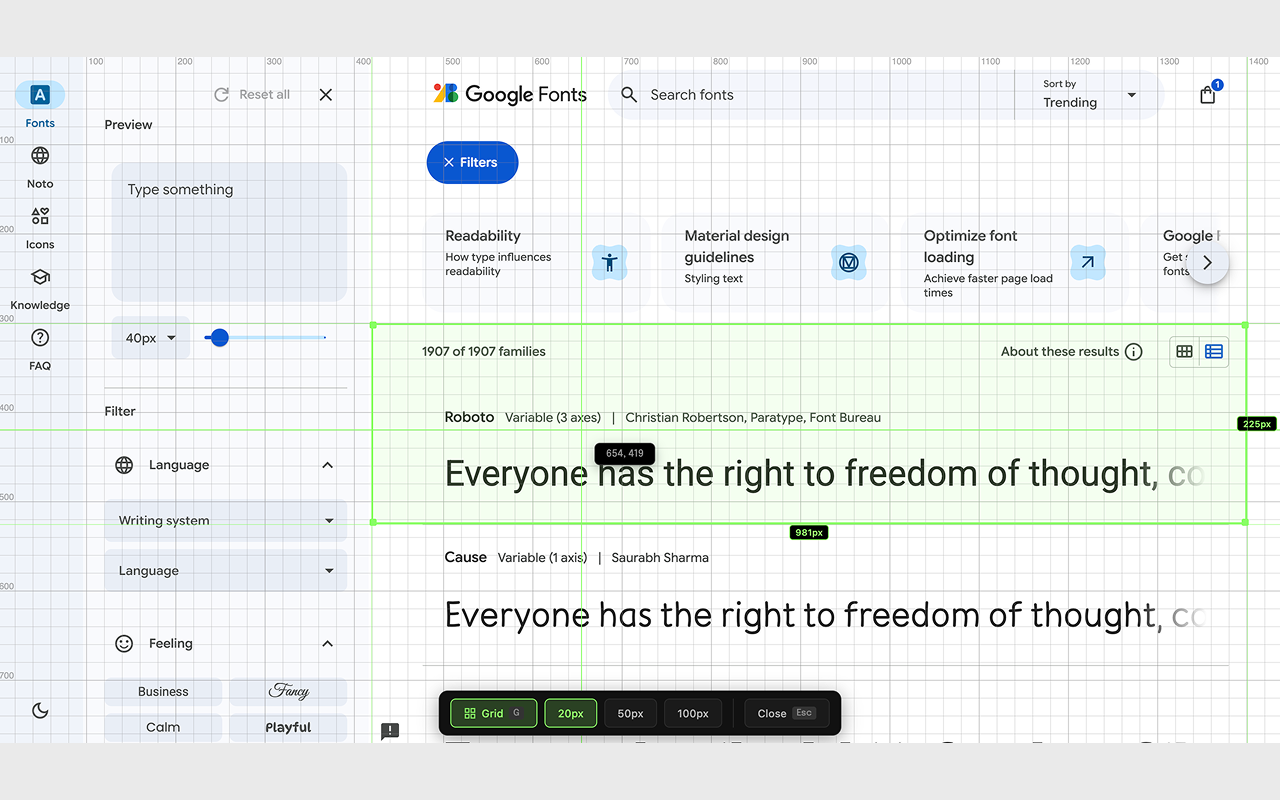Click the Cause sample sentence preview
The image size is (1280, 800).
[x=825, y=614]
